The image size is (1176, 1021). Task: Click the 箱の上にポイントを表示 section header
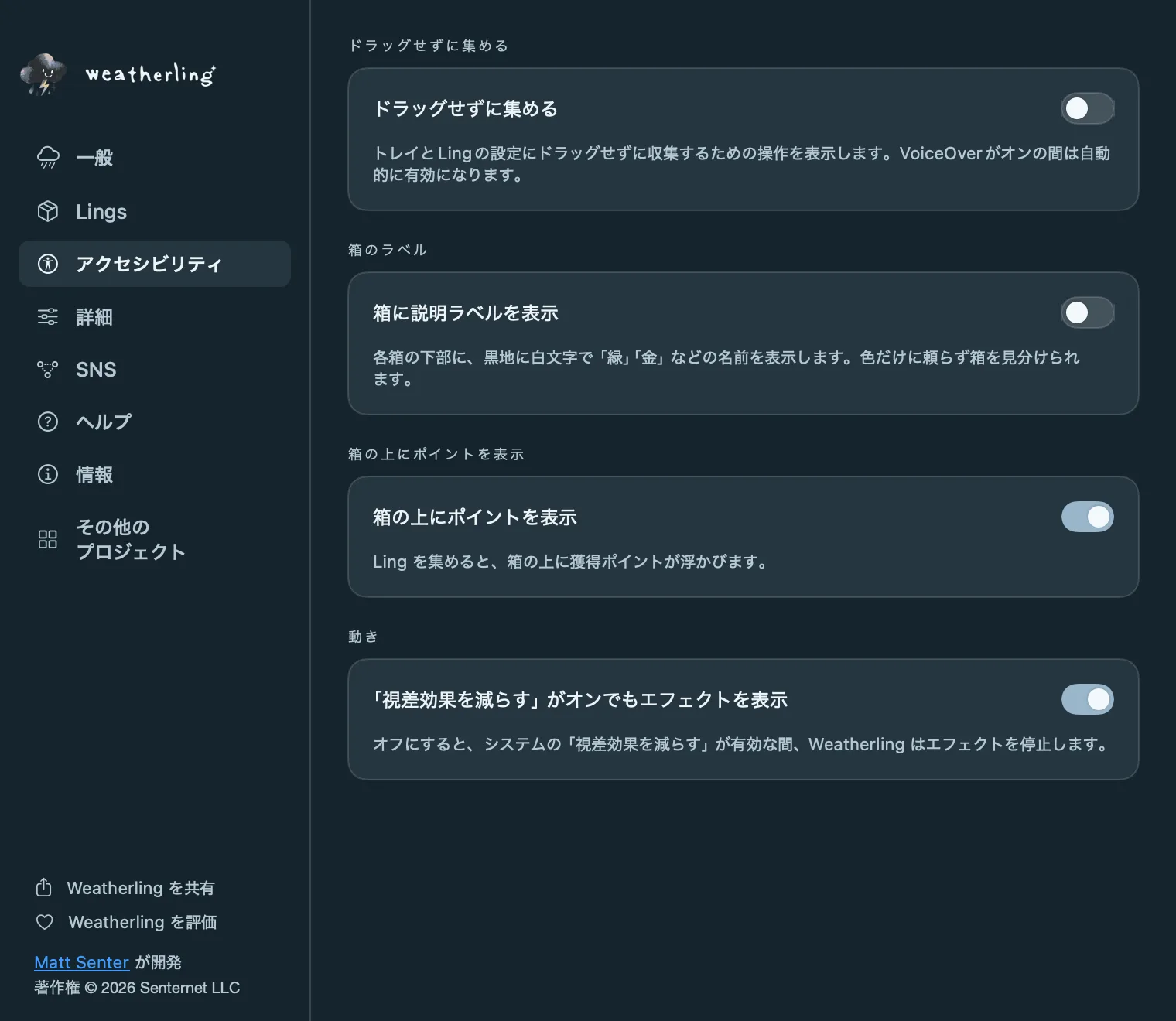tap(436, 453)
